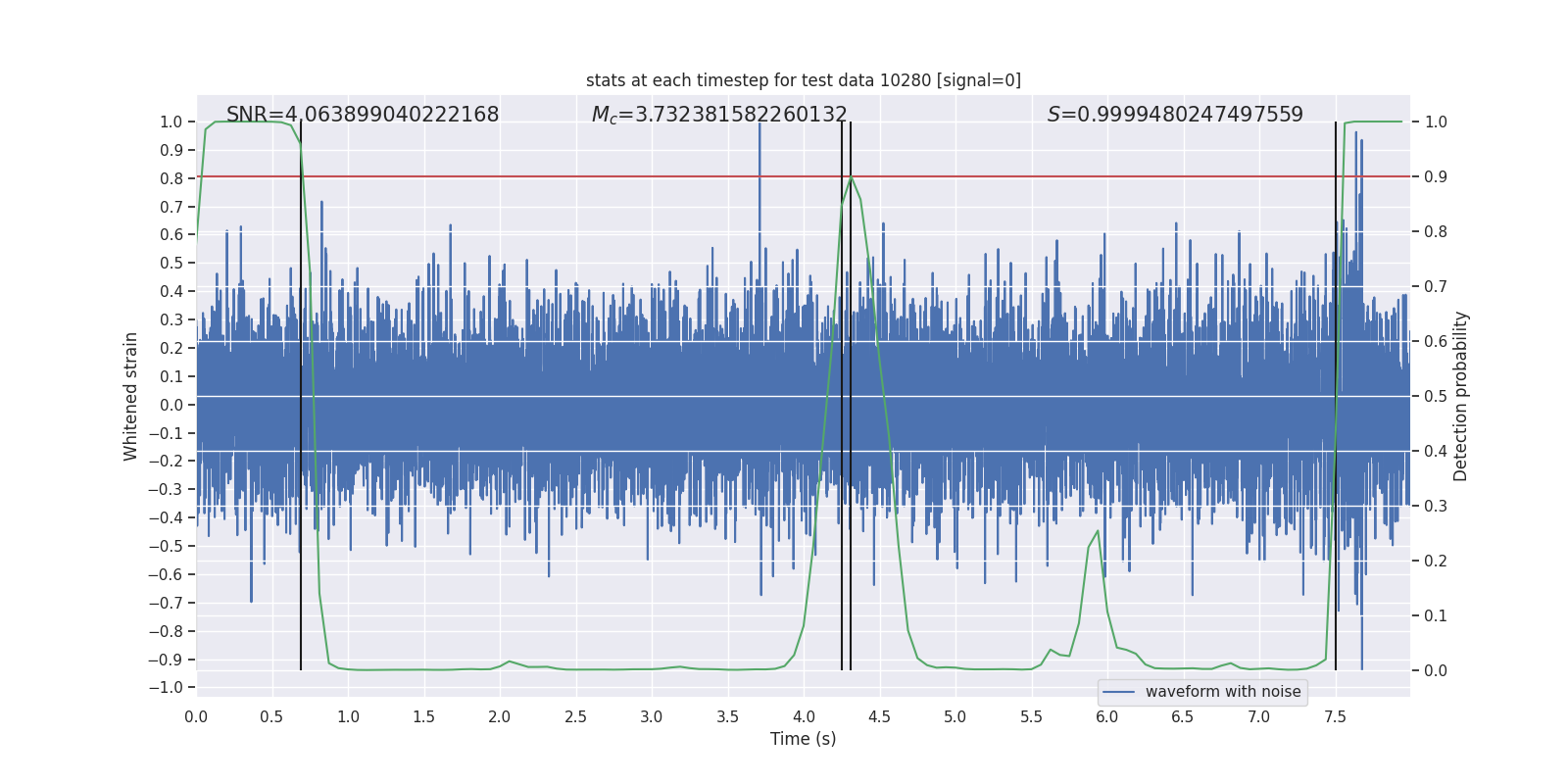Screen dimensions: 1568x784
Task: Select the 'waveform with noise' legend label
Action: [x=1223, y=692]
